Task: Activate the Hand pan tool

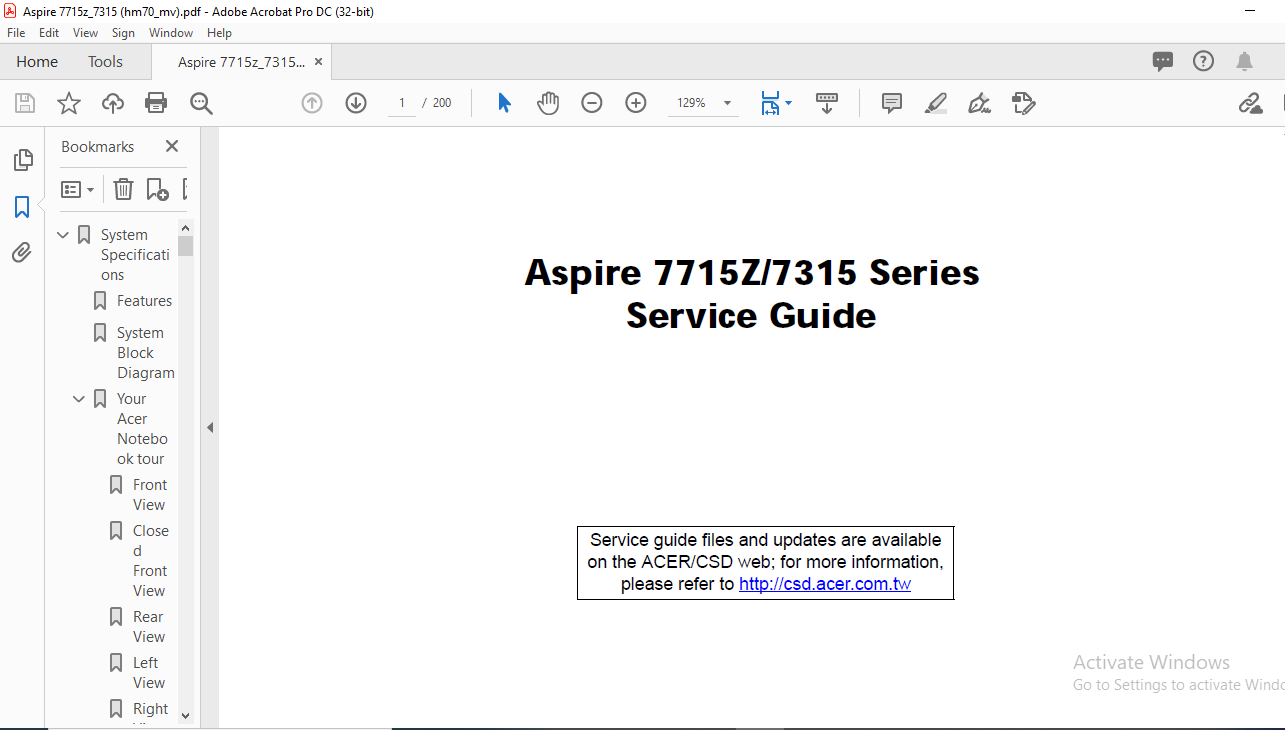Action: pyautogui.click(x=548, y=103)
